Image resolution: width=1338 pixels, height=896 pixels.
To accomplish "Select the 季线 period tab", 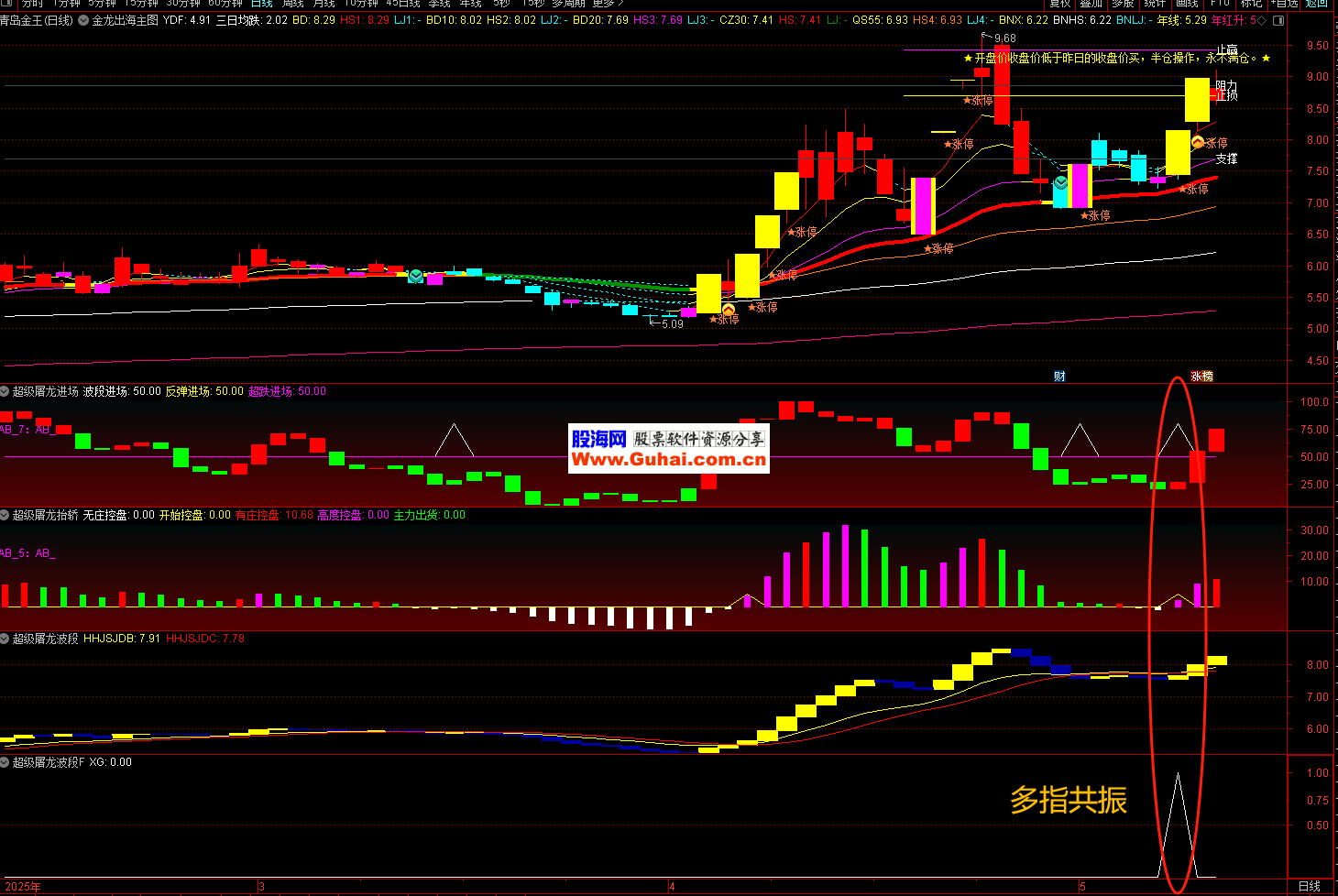I will pos(440,4).
